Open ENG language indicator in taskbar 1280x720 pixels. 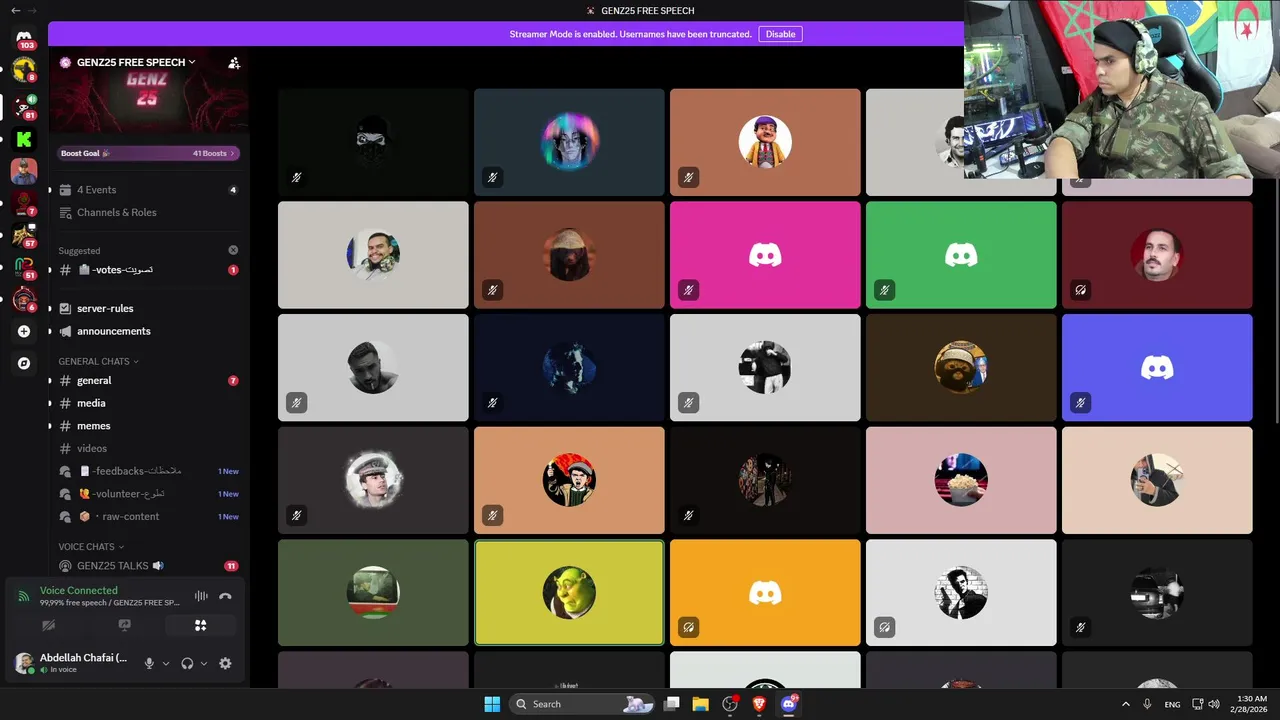[1172, 704]
